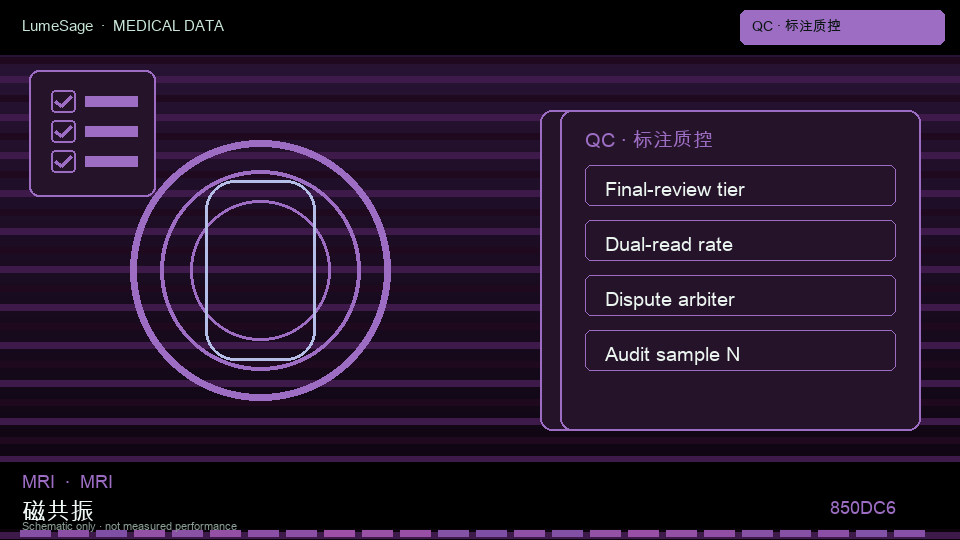Screen dimensions: 960x540
Task: Select the Audit sample N entry
Action: pos(740,351)
